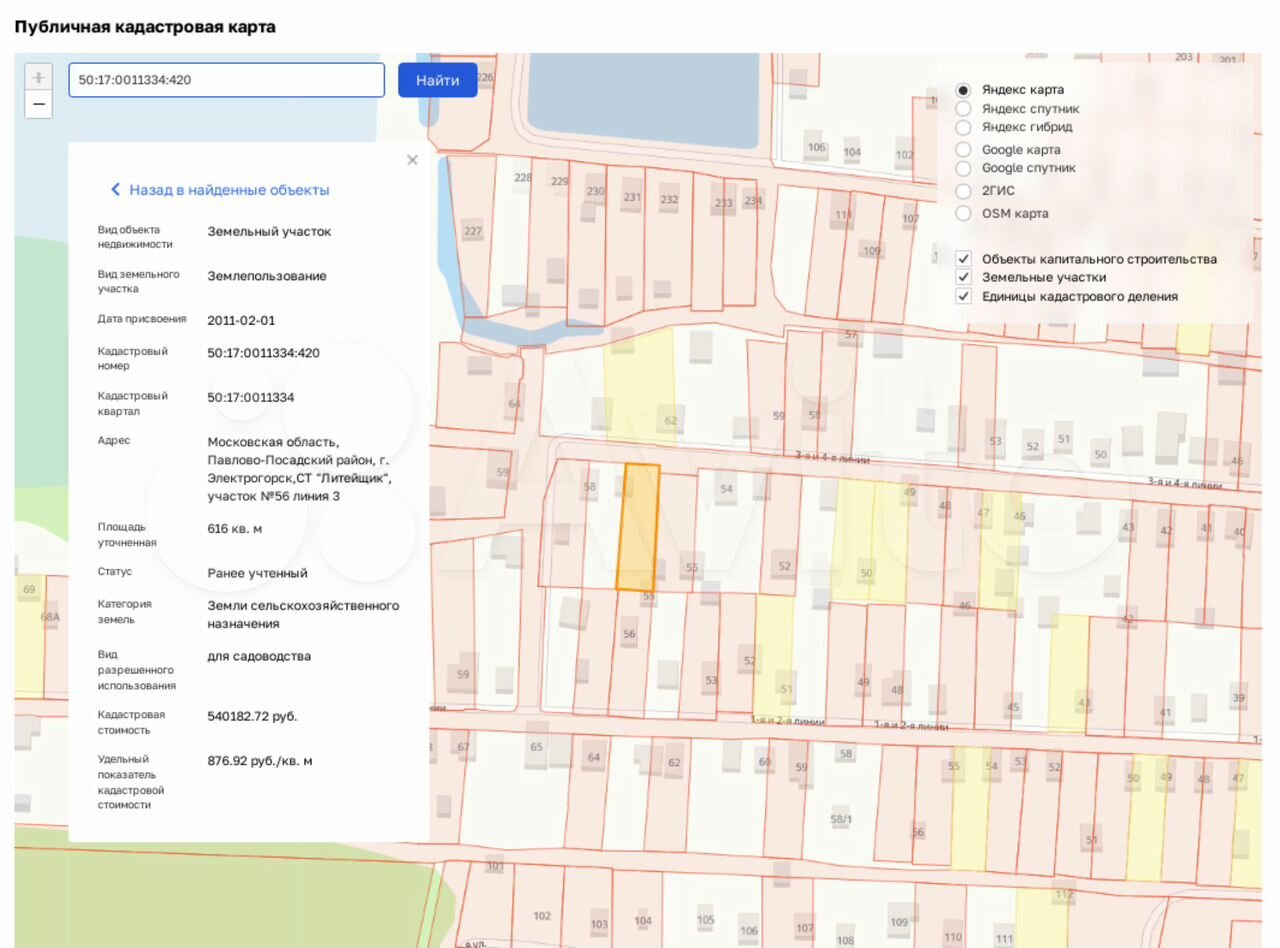Viewport: 1280px width, 948px height.
Task: Toggle Объекты капитального строительства checkbox
Action: tap(964, 259)
